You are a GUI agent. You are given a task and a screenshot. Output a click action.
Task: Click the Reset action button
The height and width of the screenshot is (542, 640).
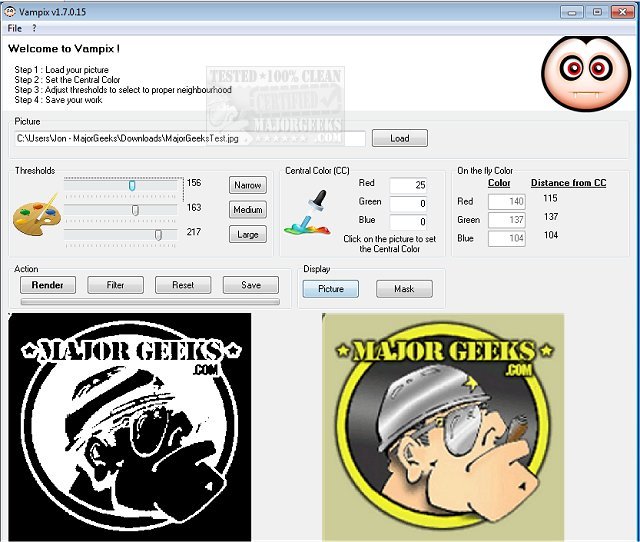pyautogui.click(x=183, y=285)
